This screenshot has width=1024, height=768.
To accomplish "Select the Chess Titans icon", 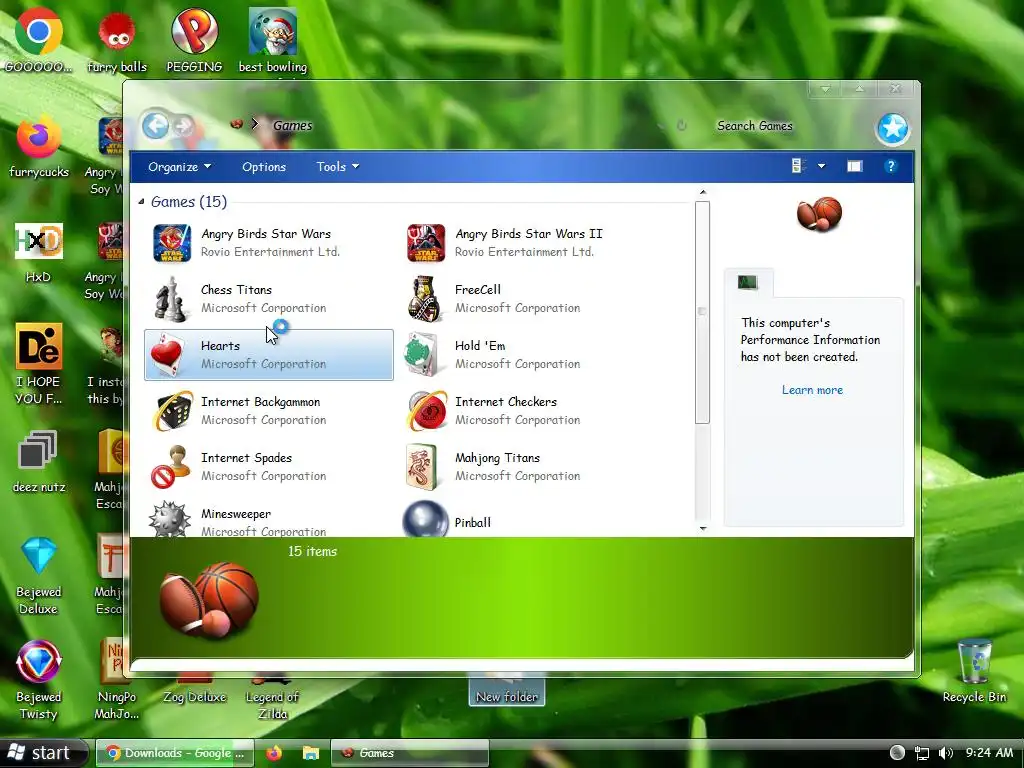I will coord(170,299).
